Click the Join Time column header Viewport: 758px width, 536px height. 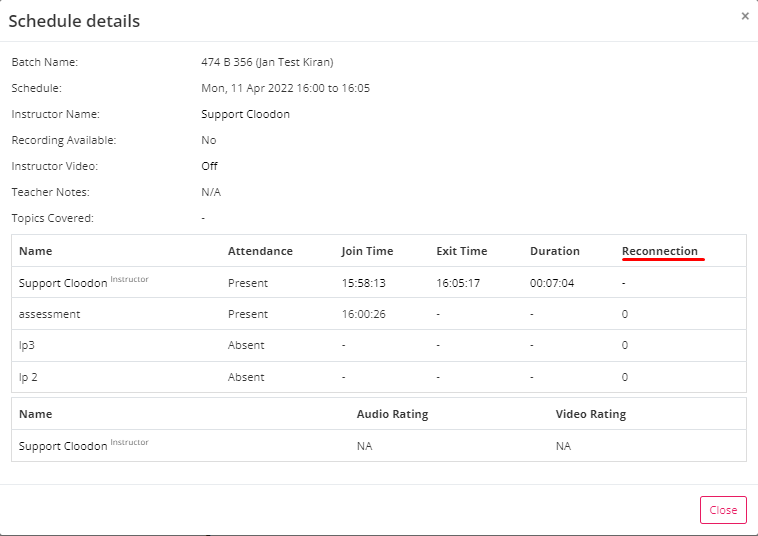point(367,251)
